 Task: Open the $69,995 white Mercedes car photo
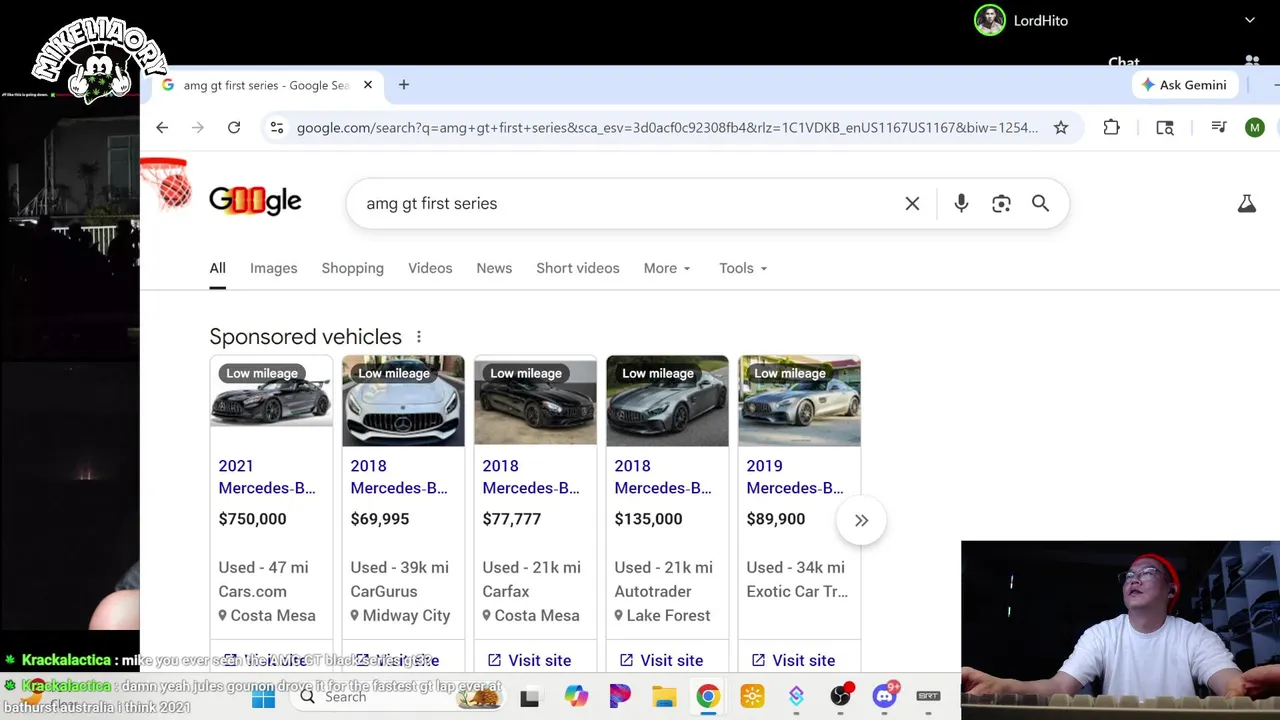click(x=403, y=401)
